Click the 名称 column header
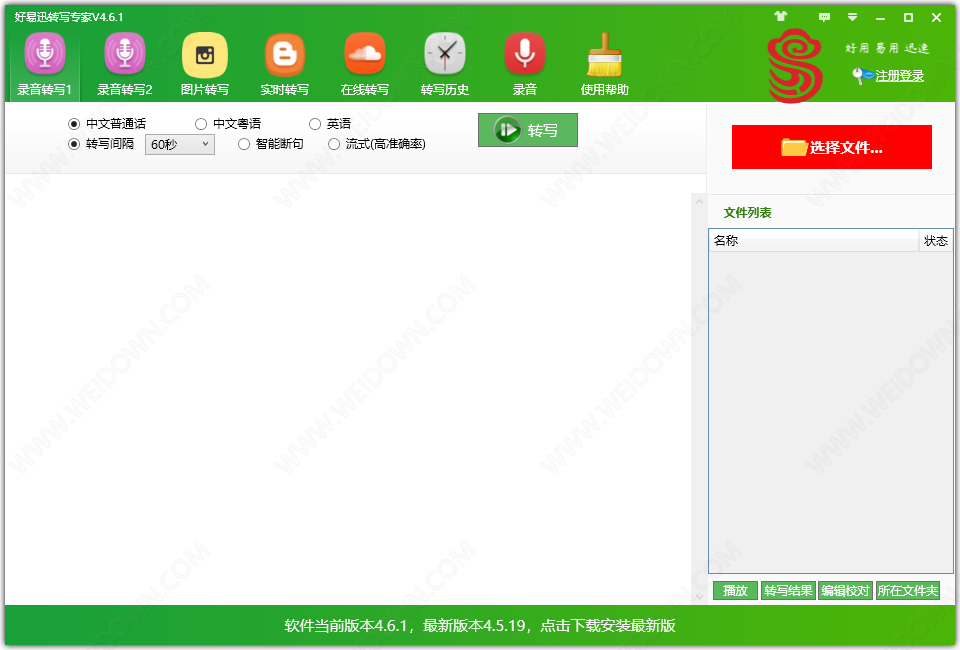960x650 pixels. 814,241
